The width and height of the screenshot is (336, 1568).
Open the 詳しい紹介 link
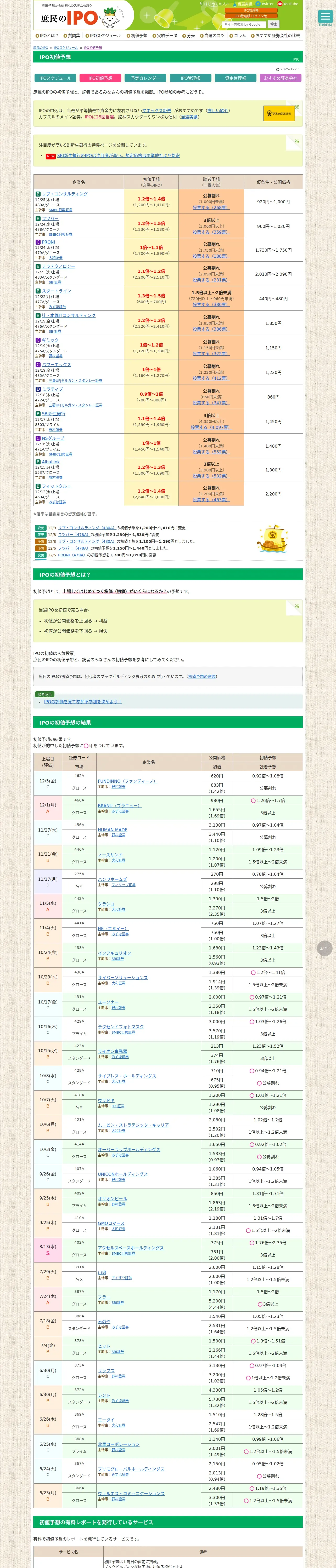point(218,111)
